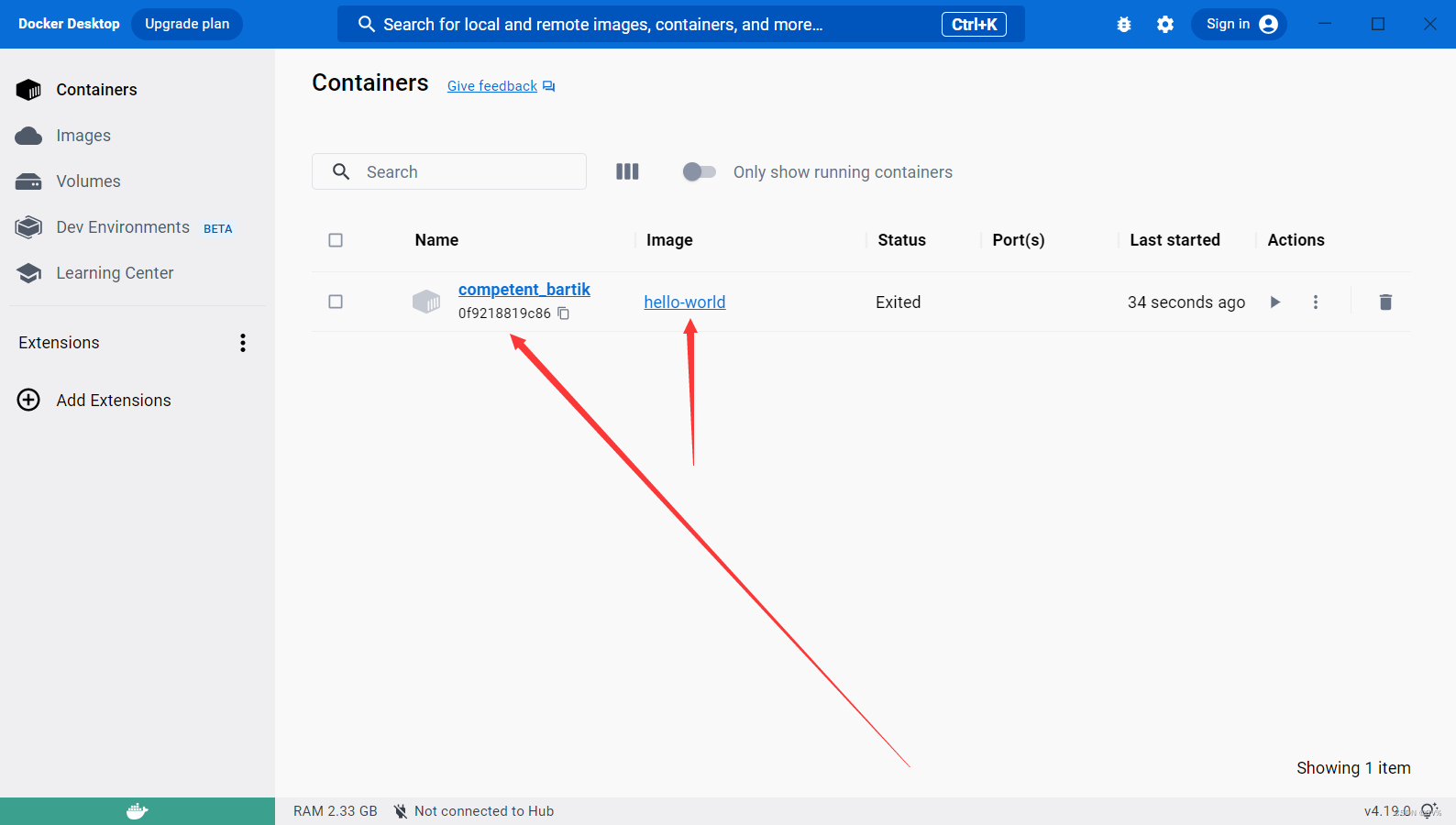Image resolution: width=1456 pixels, height=825 pixels.
Task: Click the Not connected to Hub text
Action: 484,811
